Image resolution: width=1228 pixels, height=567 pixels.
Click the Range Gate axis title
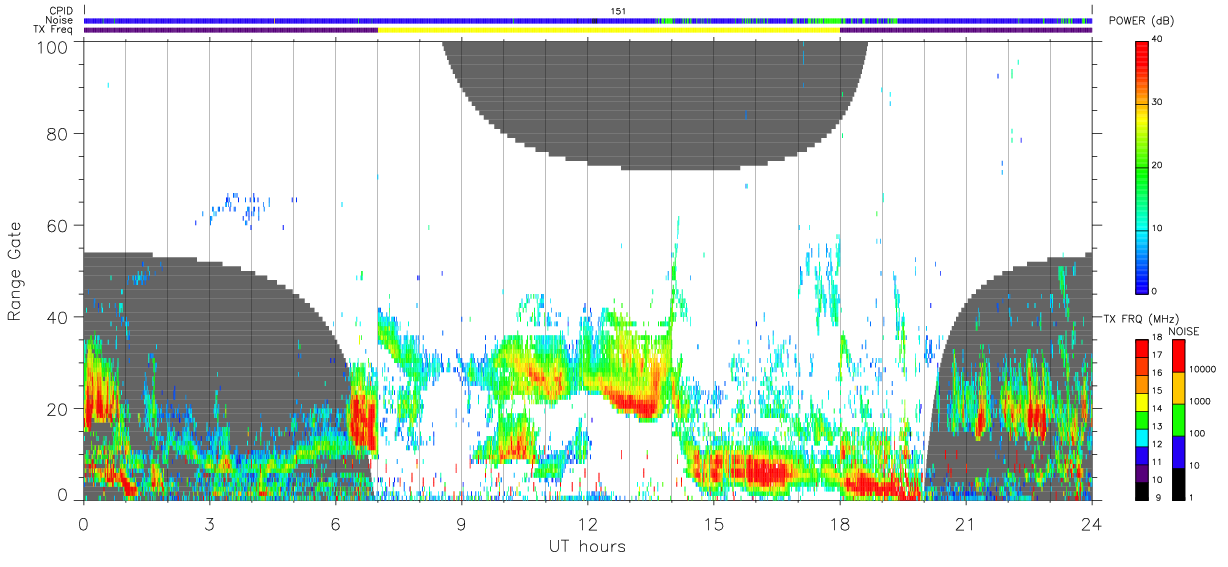[15, 271]
